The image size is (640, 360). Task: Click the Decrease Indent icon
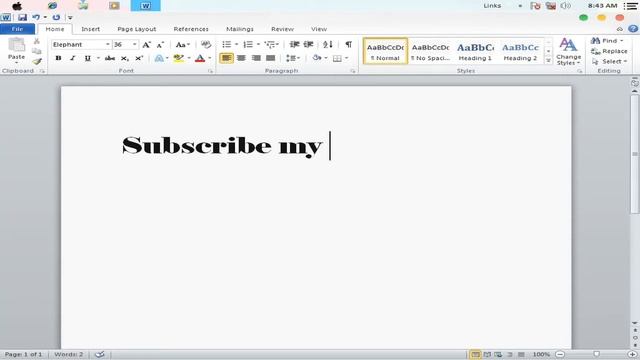click(294, 44)
